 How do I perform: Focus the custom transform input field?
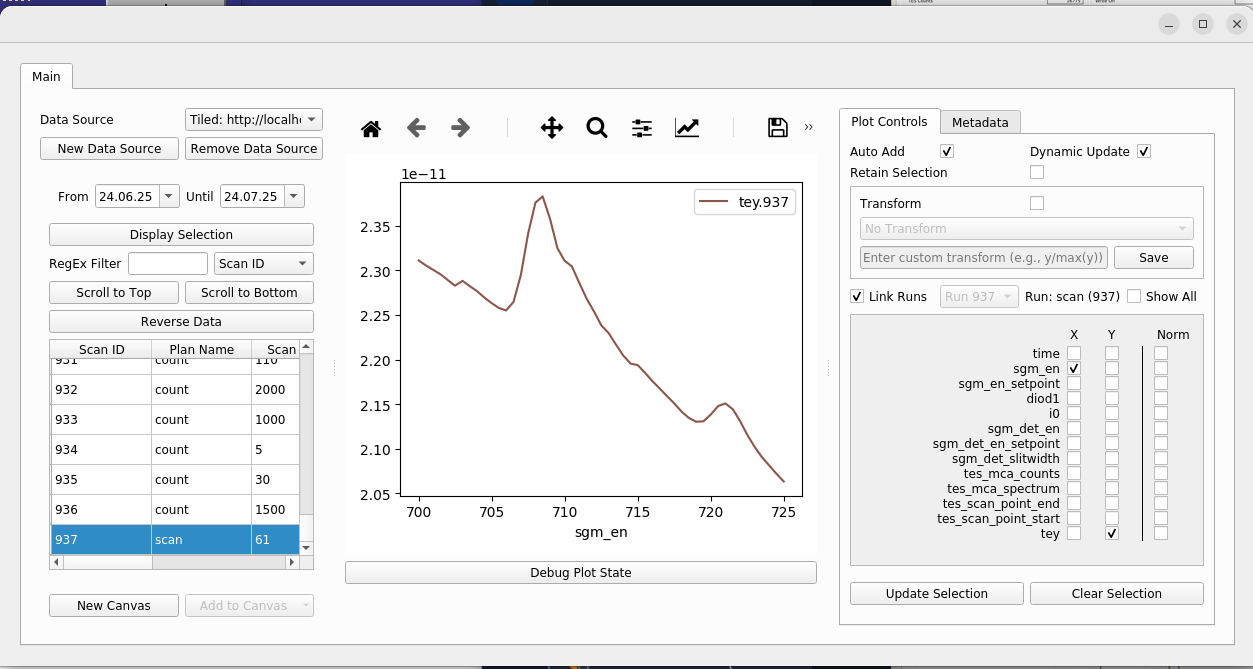984,258
